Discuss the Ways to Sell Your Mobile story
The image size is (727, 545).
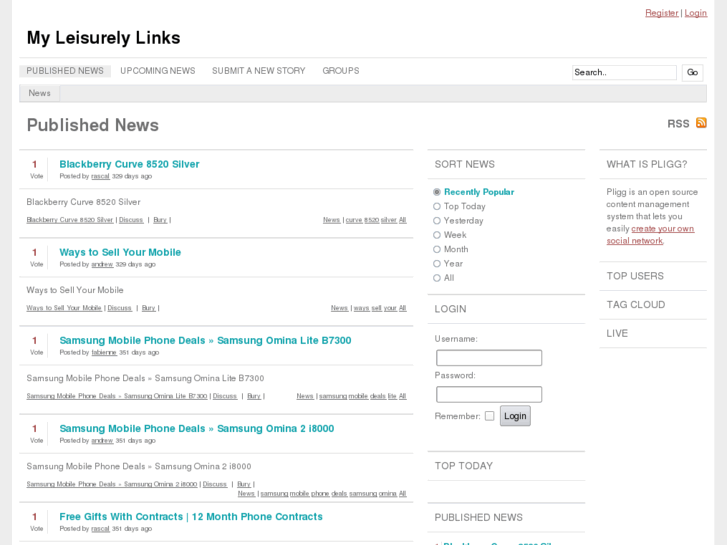point(120,308)
